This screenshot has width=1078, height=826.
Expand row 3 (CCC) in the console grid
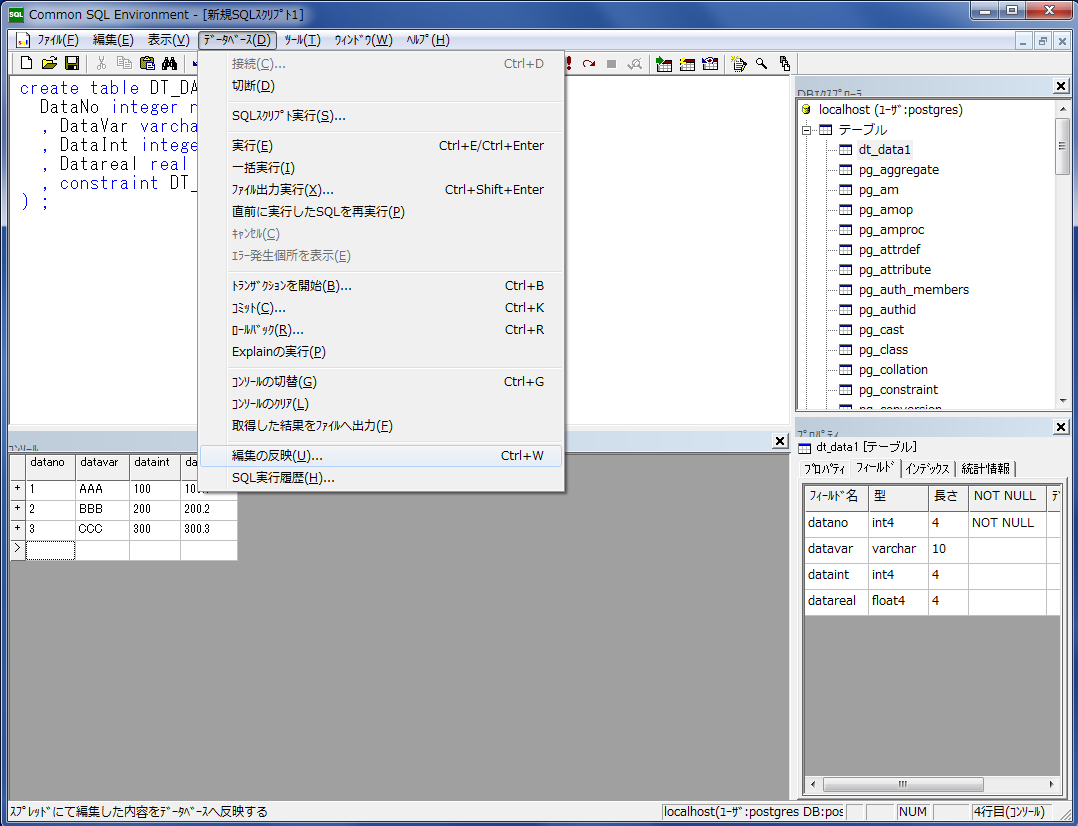tap(18, 529)
